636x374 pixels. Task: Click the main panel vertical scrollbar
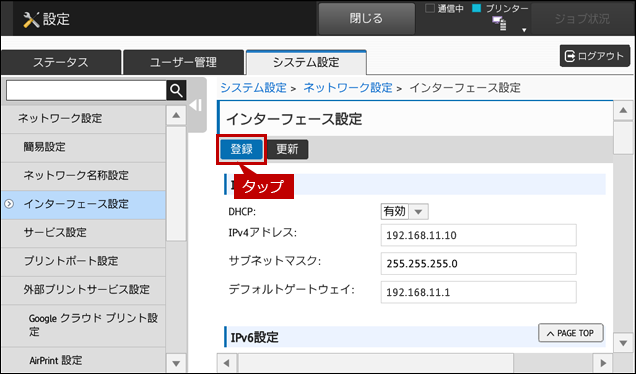tap(623, 227)
